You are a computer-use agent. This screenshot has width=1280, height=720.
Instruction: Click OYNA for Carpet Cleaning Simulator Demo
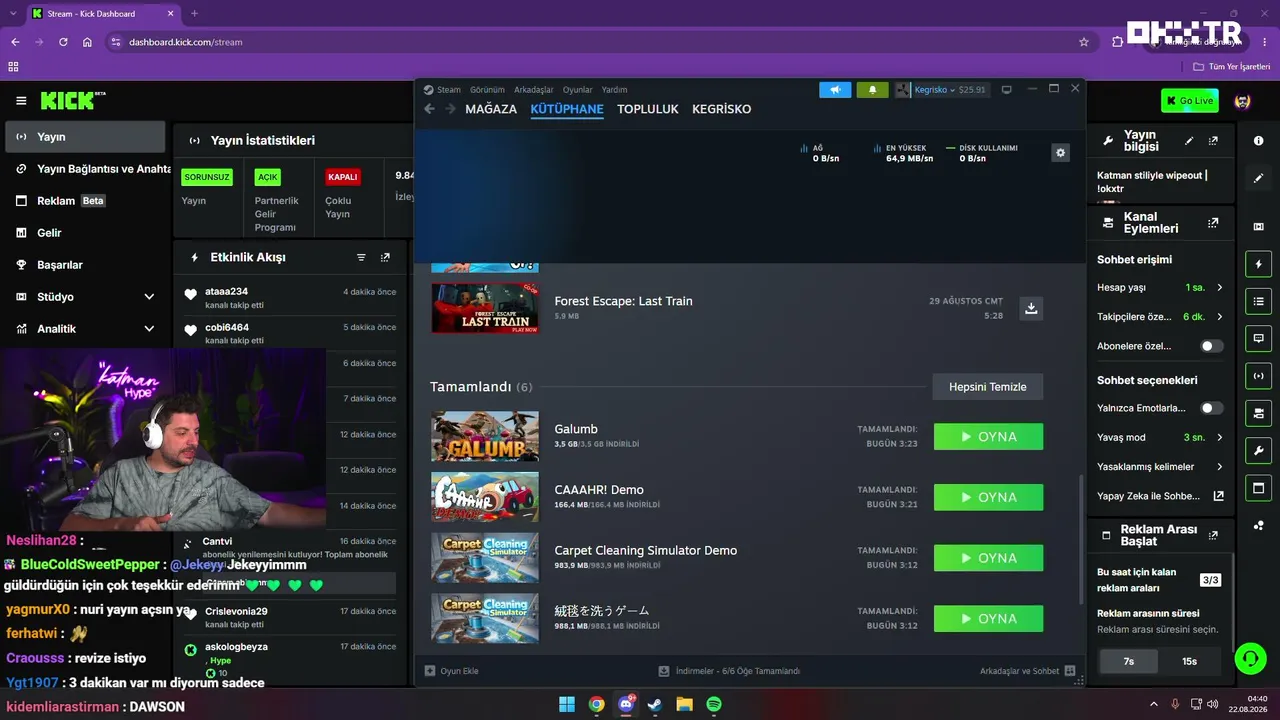click(x=988, y=558)
